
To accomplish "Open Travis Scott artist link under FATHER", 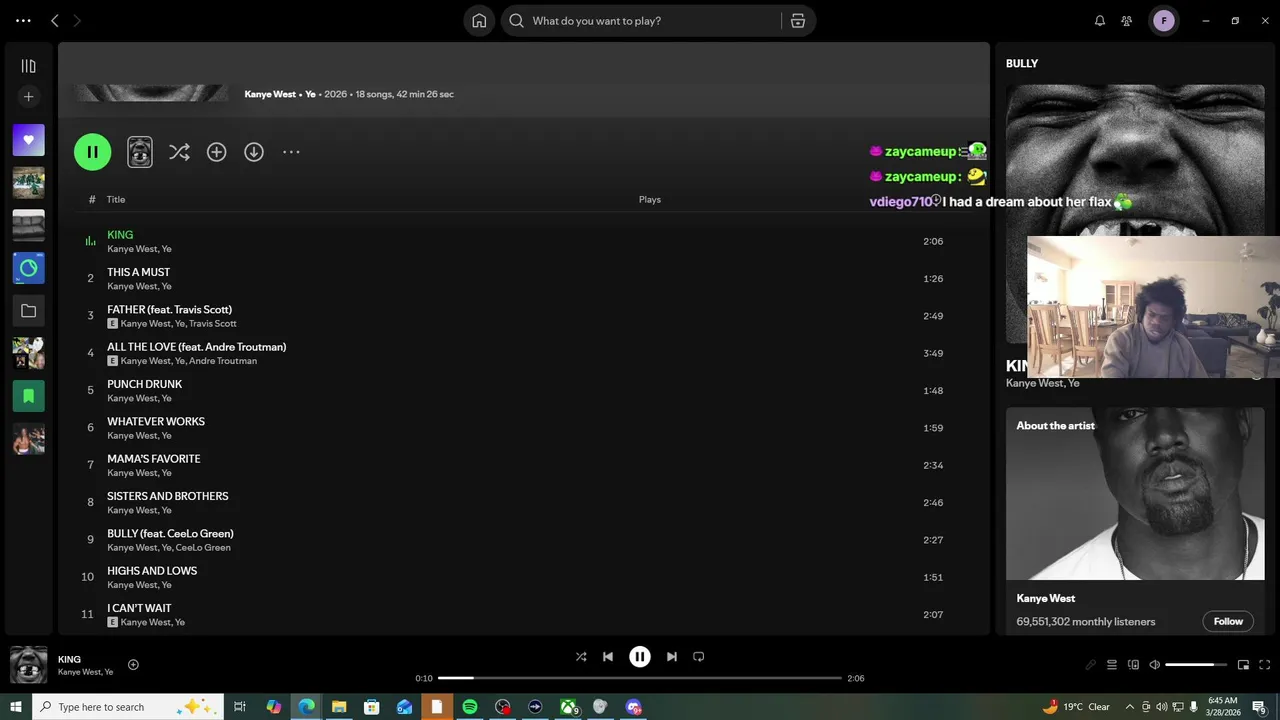I will pos(213,324).
